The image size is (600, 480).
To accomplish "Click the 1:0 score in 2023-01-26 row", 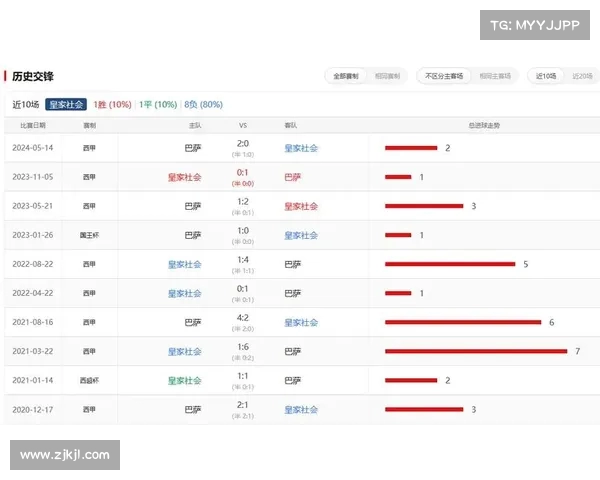I will pyautogui.click(x=243, y=231).
